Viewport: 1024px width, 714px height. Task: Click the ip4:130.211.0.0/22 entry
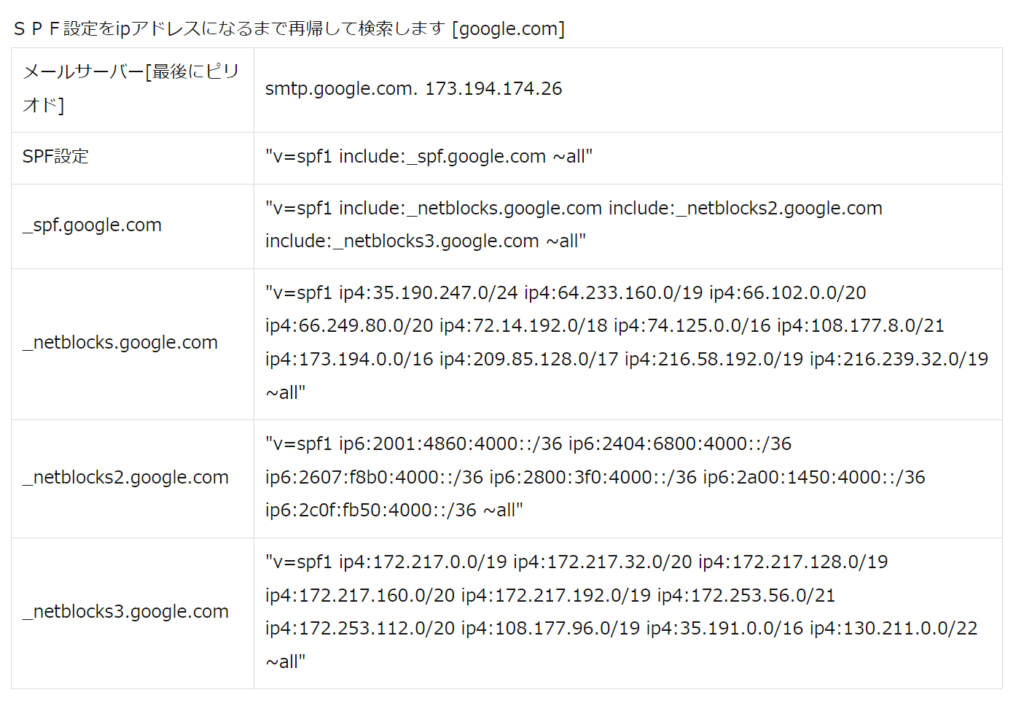point(893,628)
